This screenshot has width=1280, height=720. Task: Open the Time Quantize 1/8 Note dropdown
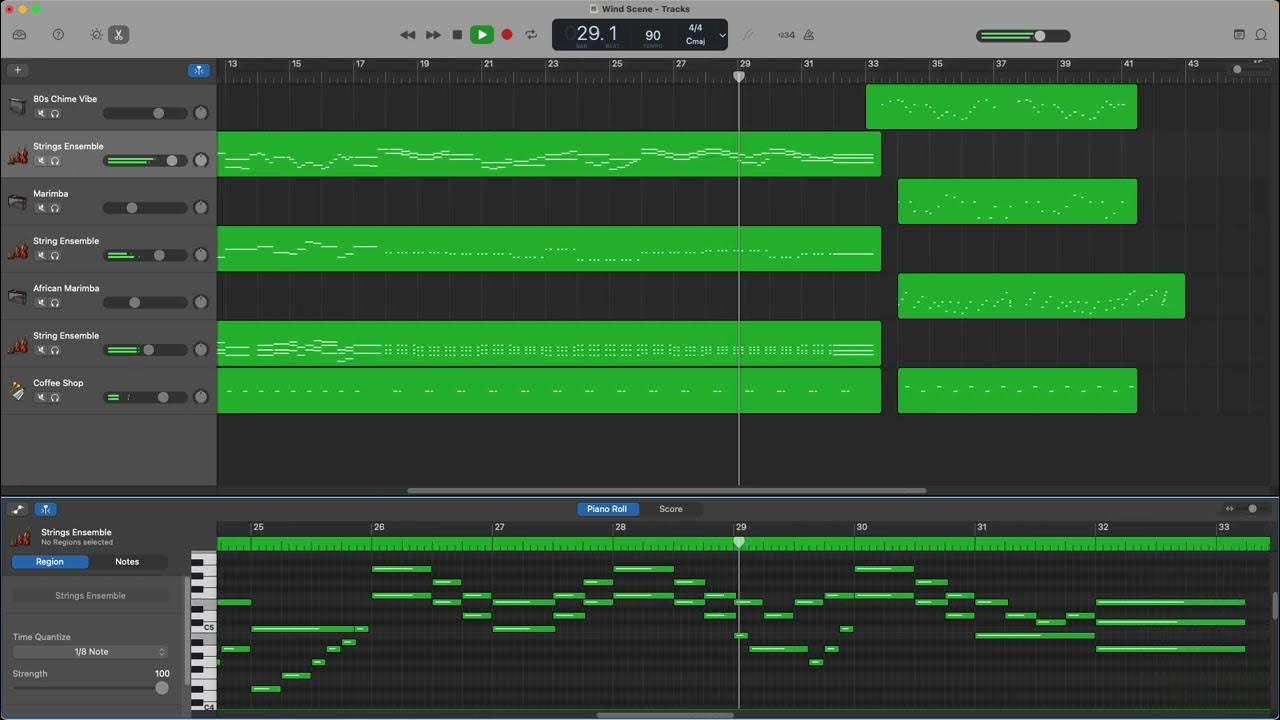90,652
